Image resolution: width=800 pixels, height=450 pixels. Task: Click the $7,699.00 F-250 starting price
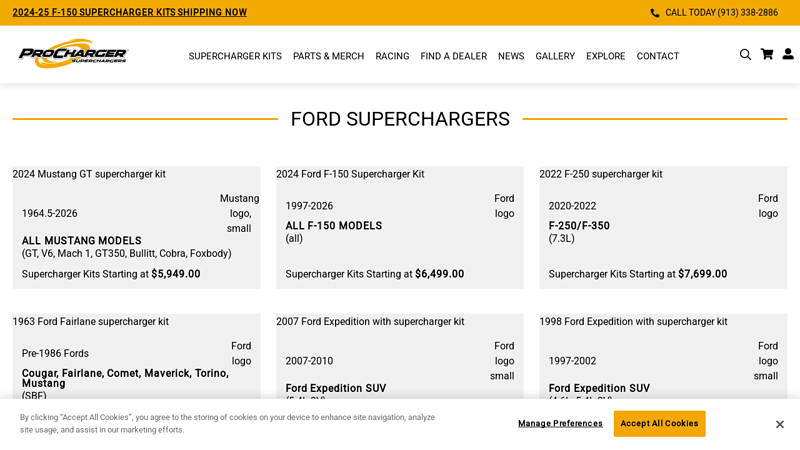pos(703,274)
